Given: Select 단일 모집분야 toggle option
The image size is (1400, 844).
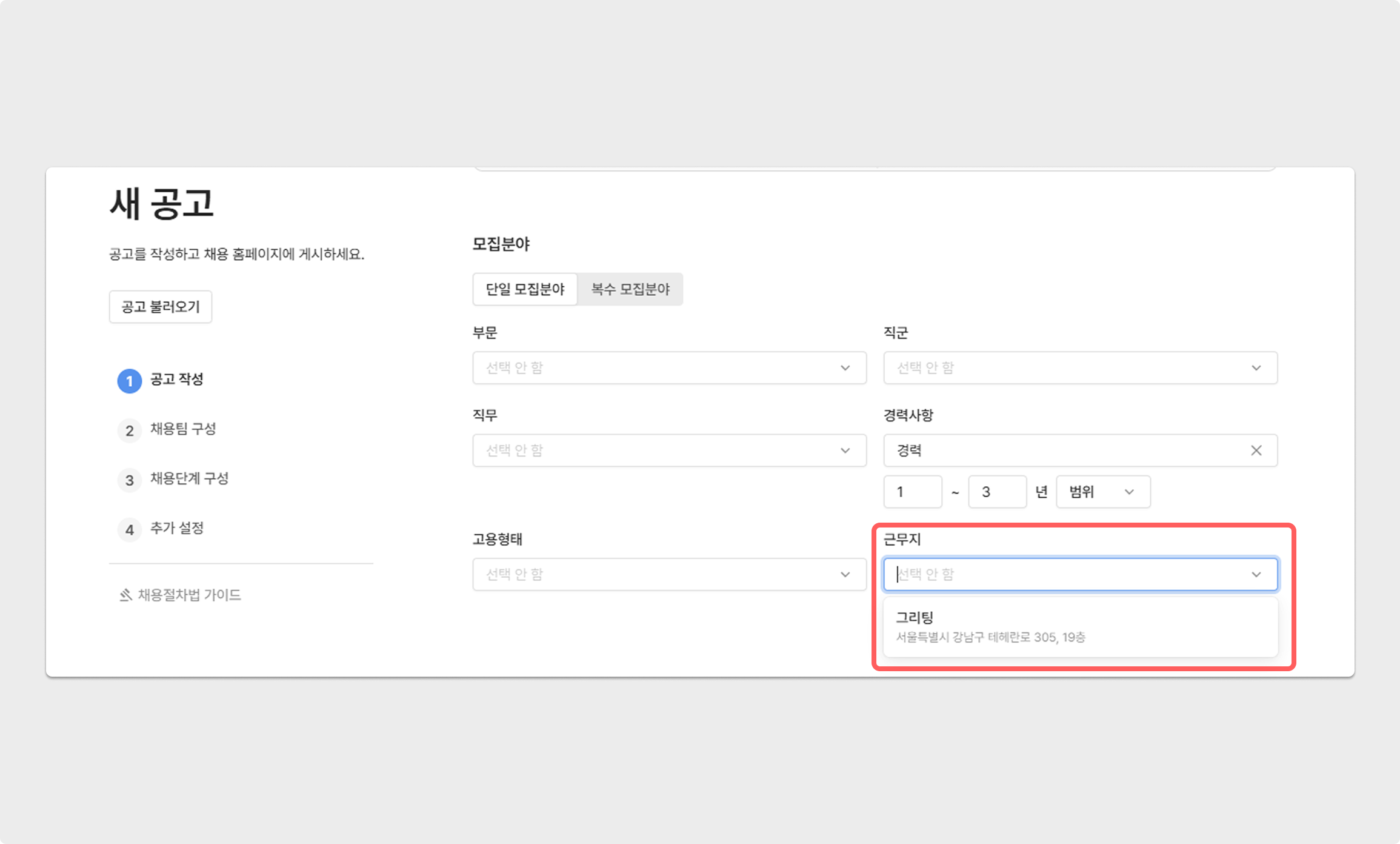Looking at the screenshot, I should coord(525,289).
